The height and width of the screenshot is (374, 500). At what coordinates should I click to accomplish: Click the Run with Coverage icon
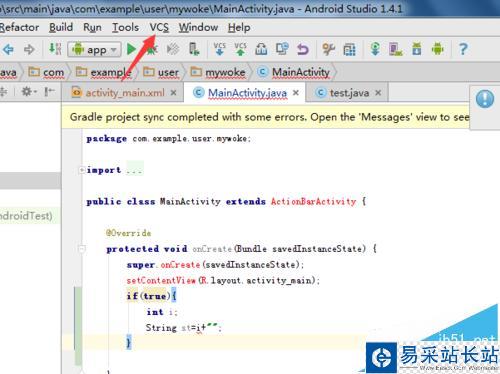point(173,49)
